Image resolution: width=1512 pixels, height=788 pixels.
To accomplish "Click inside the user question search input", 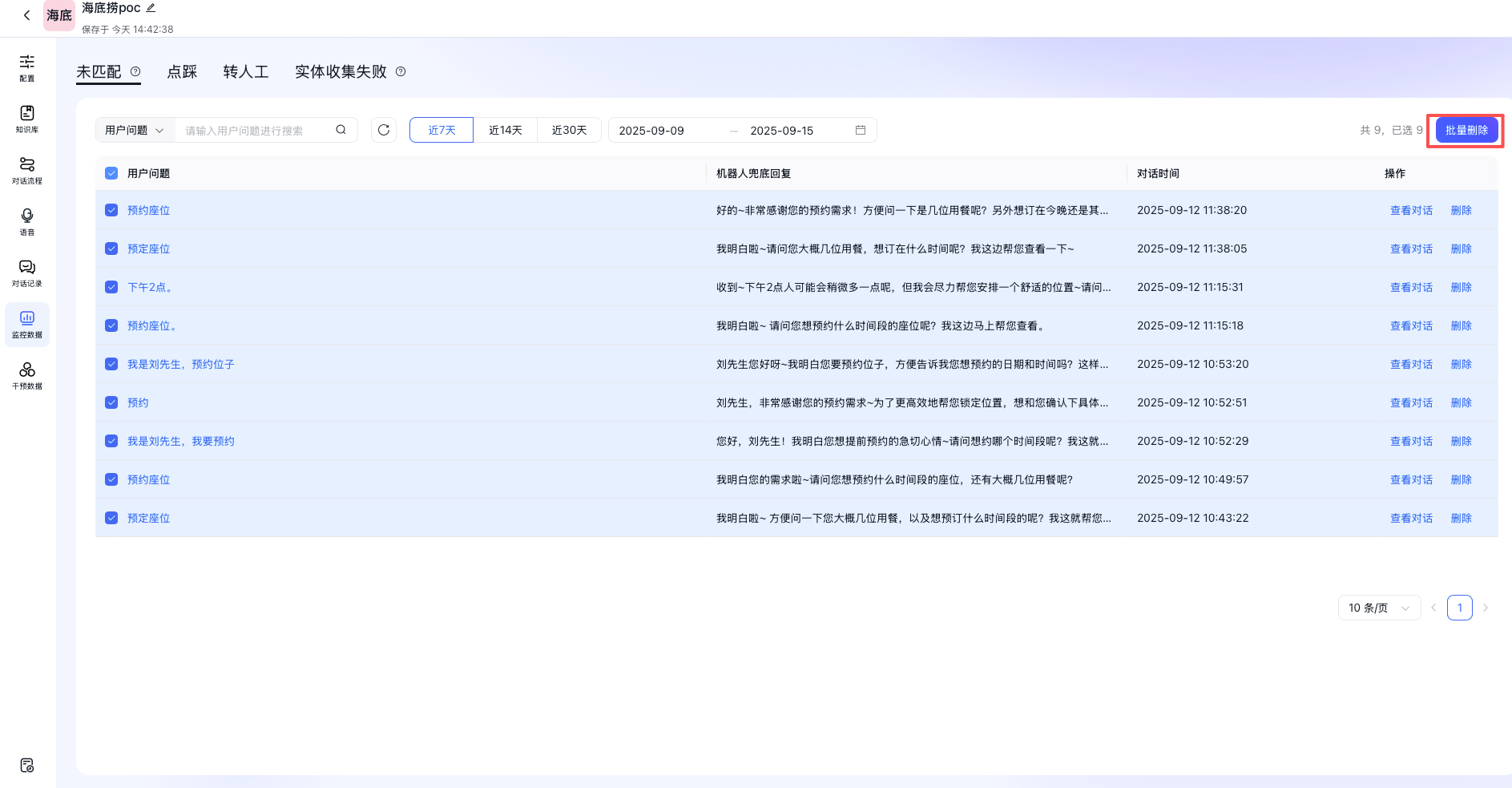I will pyautogui.click(x=256, y=129).
